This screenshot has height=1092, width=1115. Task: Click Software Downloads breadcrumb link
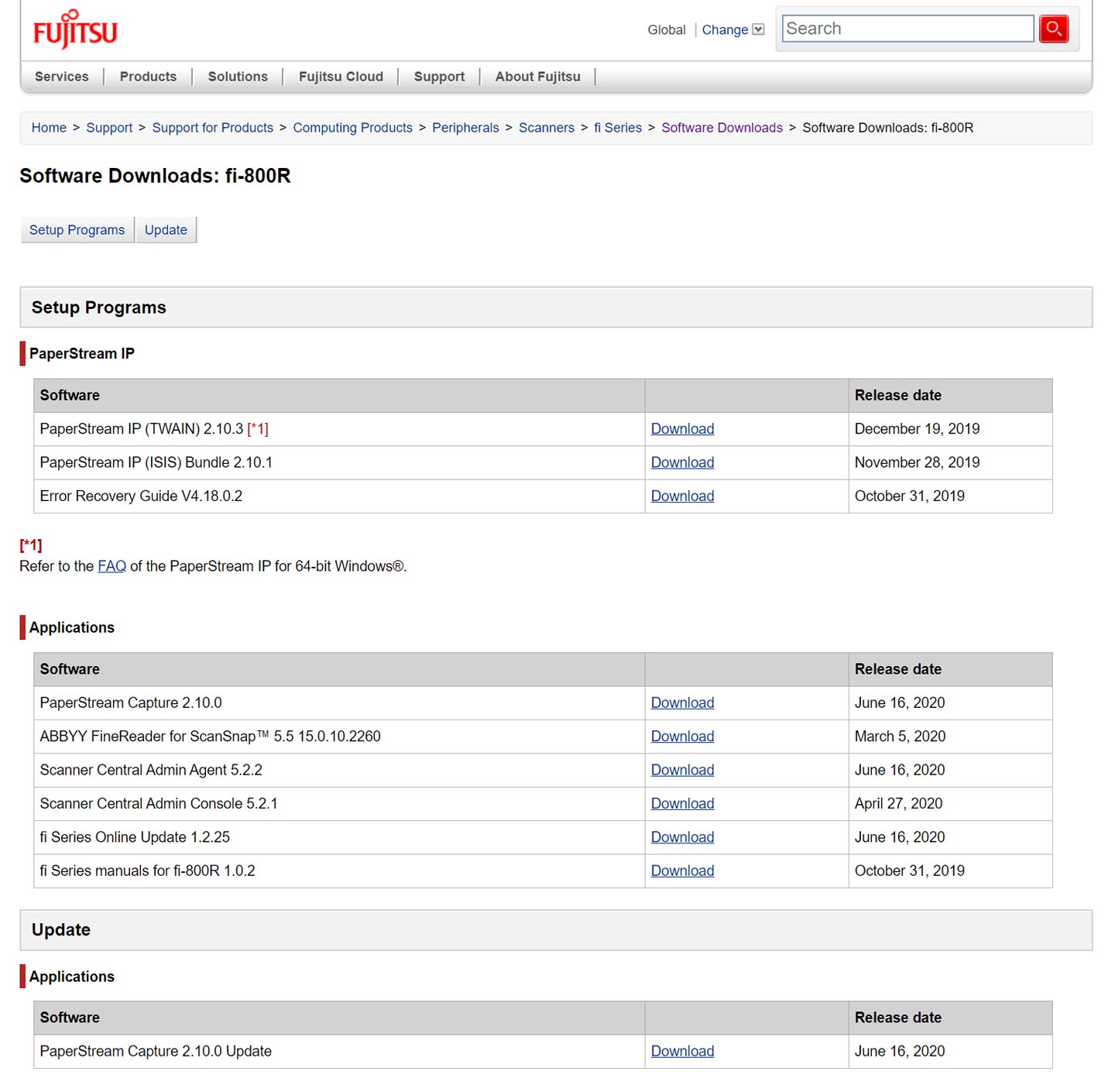[722, 128]
